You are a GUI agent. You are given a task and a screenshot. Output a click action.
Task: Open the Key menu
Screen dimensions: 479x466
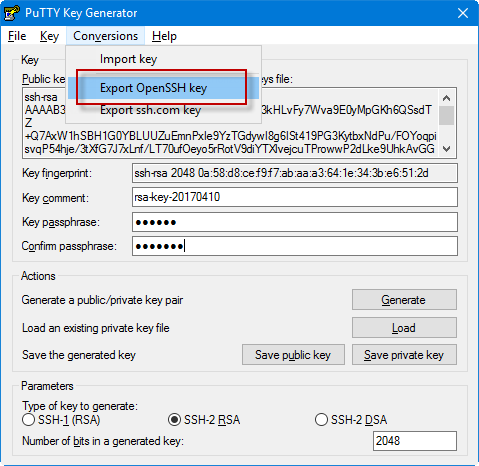[x=49, y=36]
